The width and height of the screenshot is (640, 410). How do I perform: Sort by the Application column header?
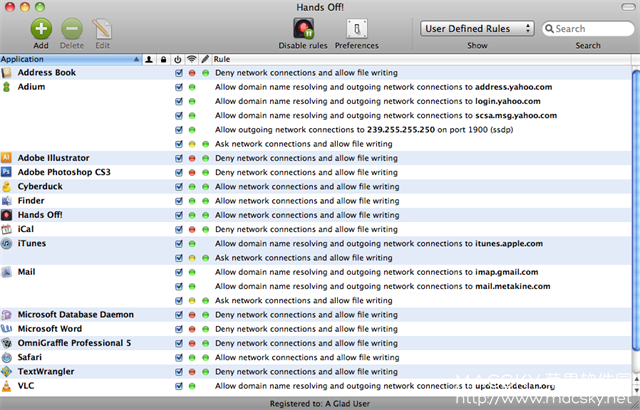[x=71, y=60]
